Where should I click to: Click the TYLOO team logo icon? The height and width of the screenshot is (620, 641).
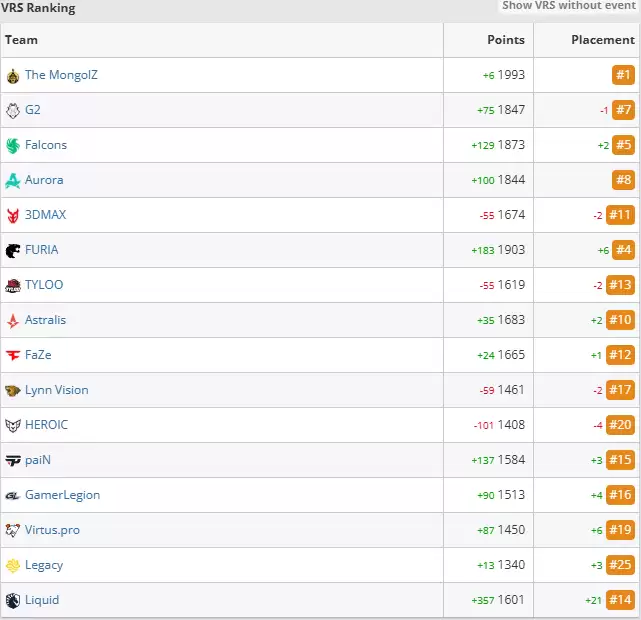[x=12, y=286]
